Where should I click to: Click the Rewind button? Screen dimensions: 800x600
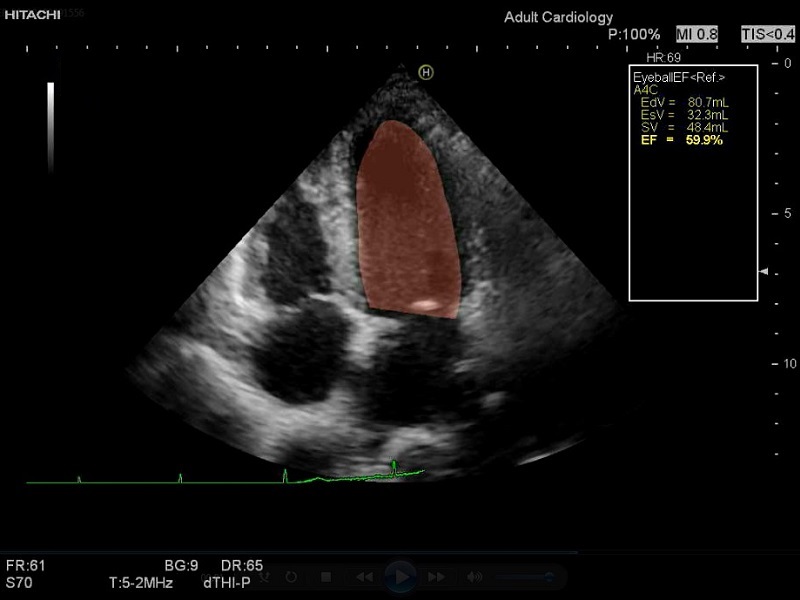pyautogui.click(x=365, y=577)
